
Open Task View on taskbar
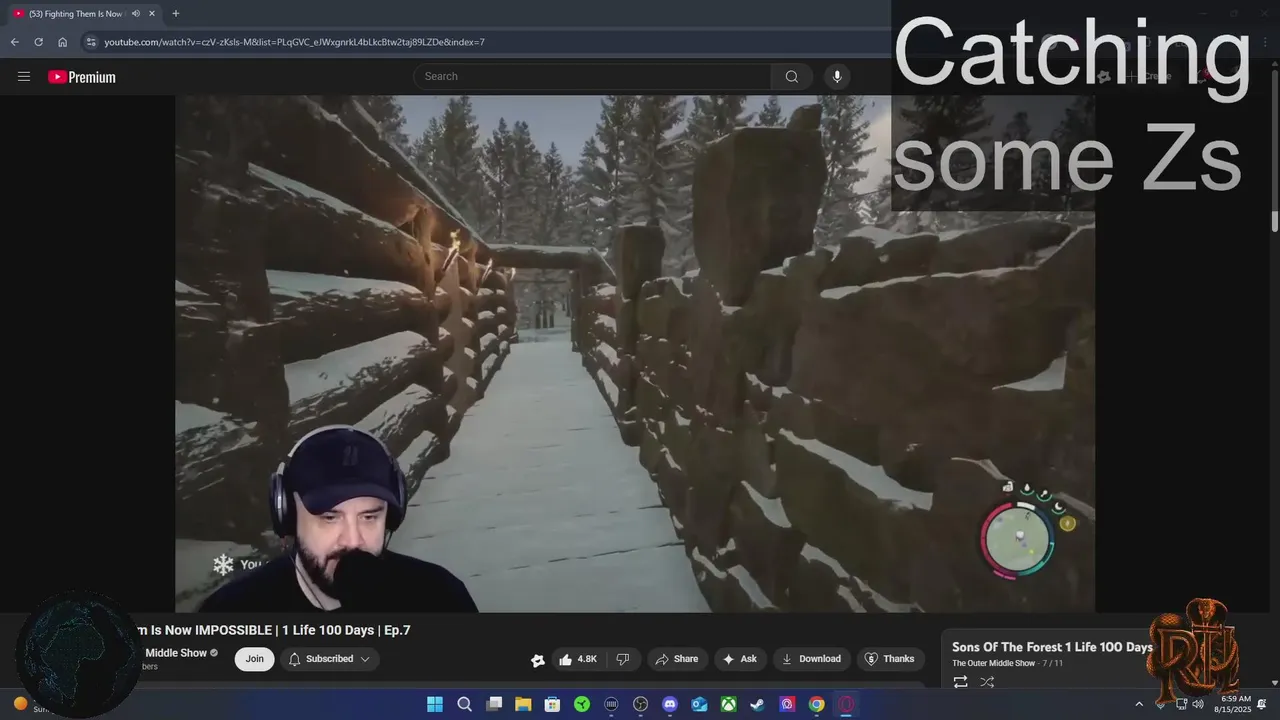click(494, 704)
